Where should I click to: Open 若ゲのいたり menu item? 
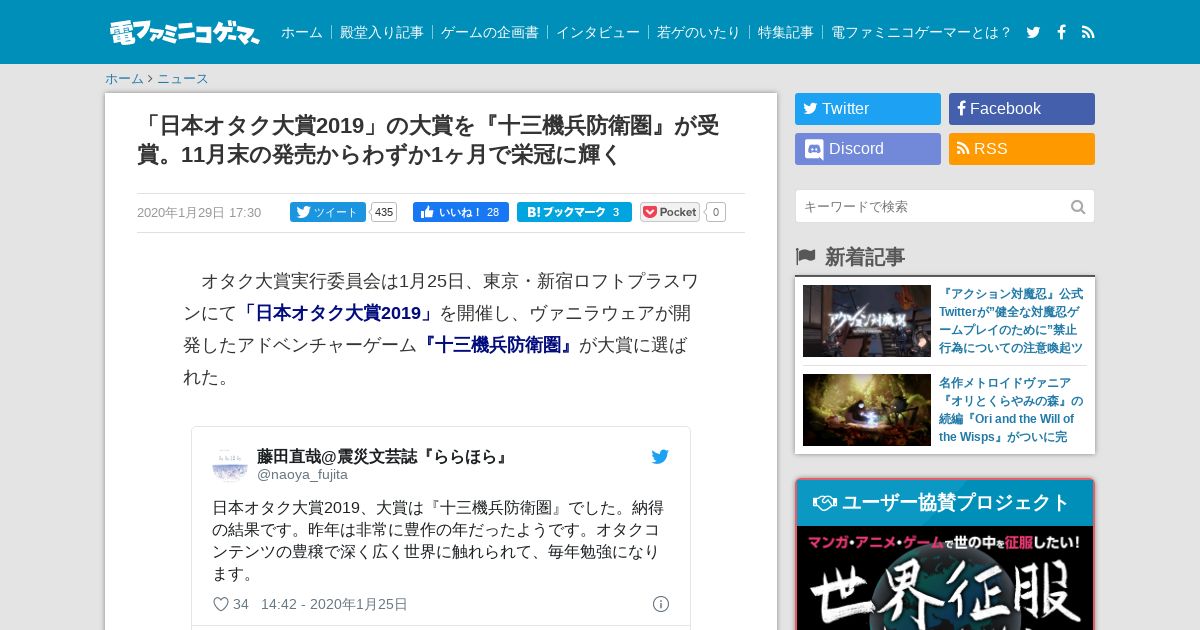click(x=699, y=32)
